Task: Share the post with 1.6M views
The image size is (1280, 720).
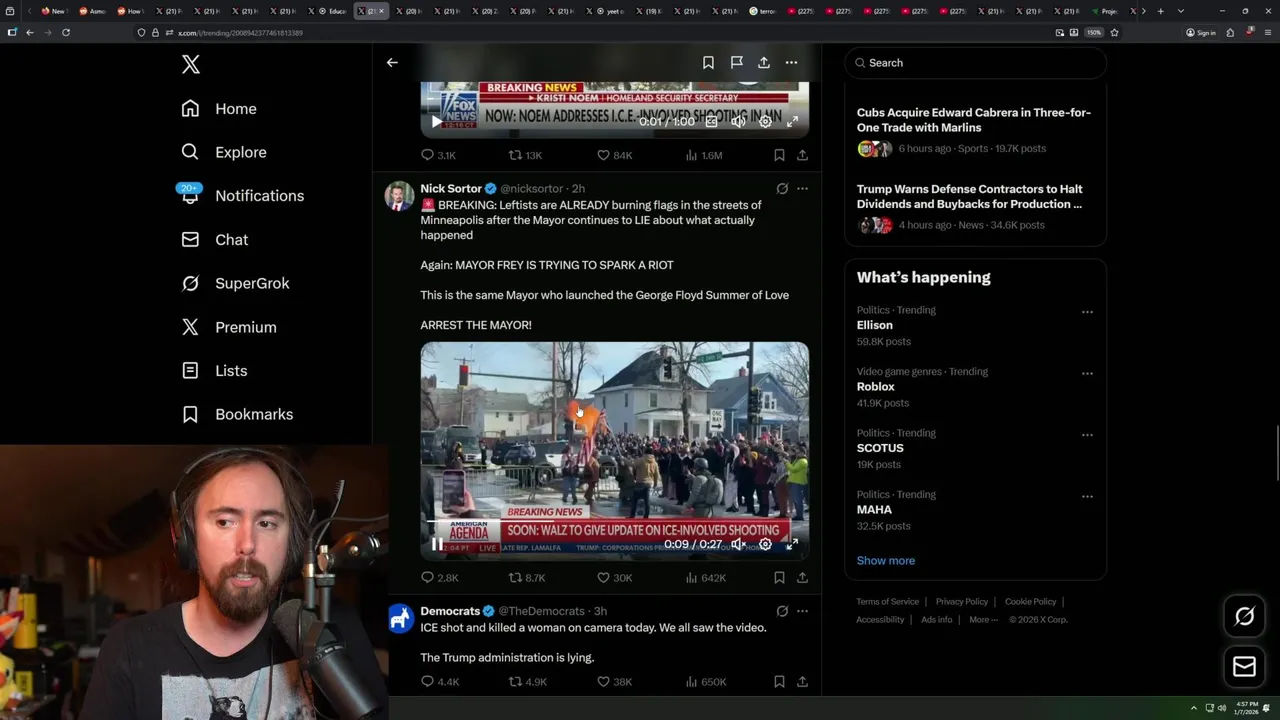Action: point(802,155)
